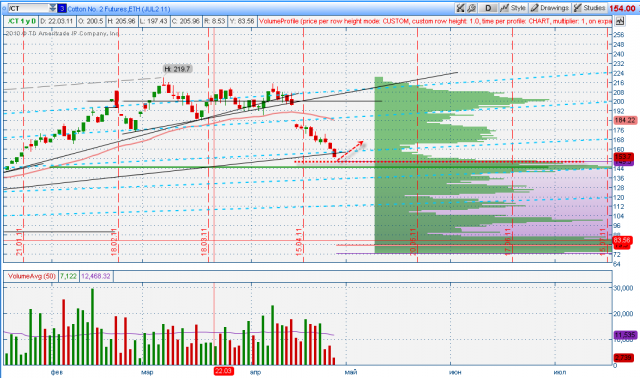Click the 184.22 red price bubble
The image size is (640, 378).
pos(625,120)
